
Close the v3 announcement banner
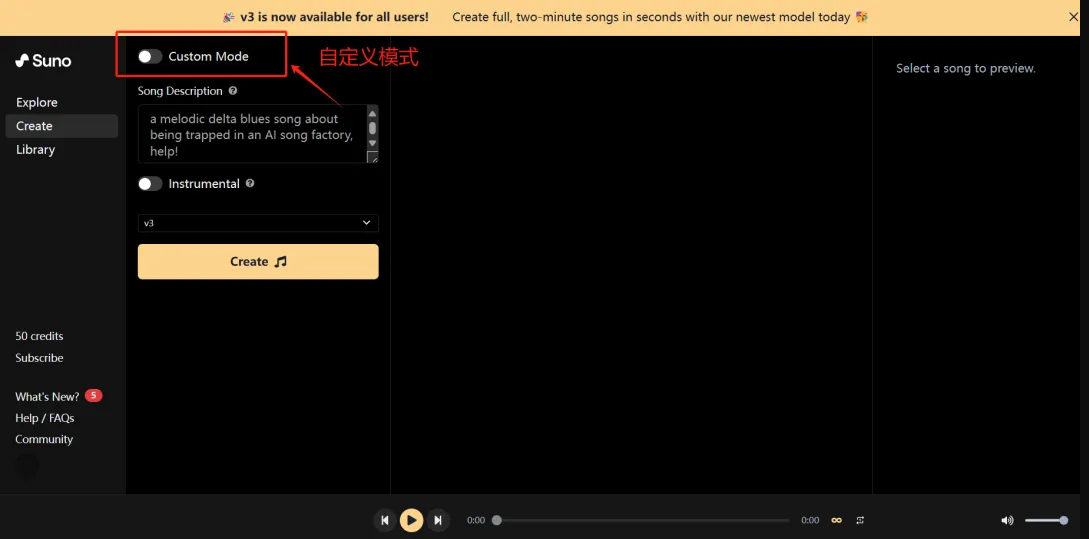coord(1074,17)
